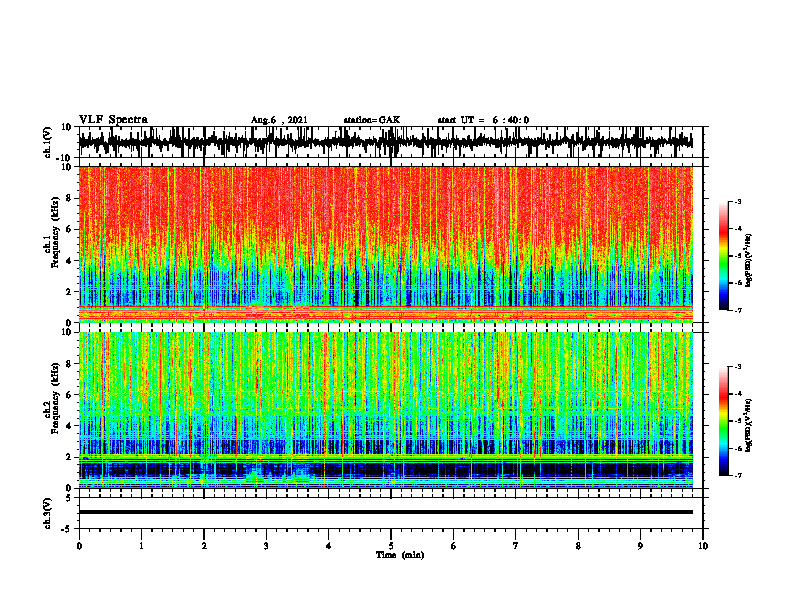Click the "-7" label on the lower color scale

click(x=738, y=475)
